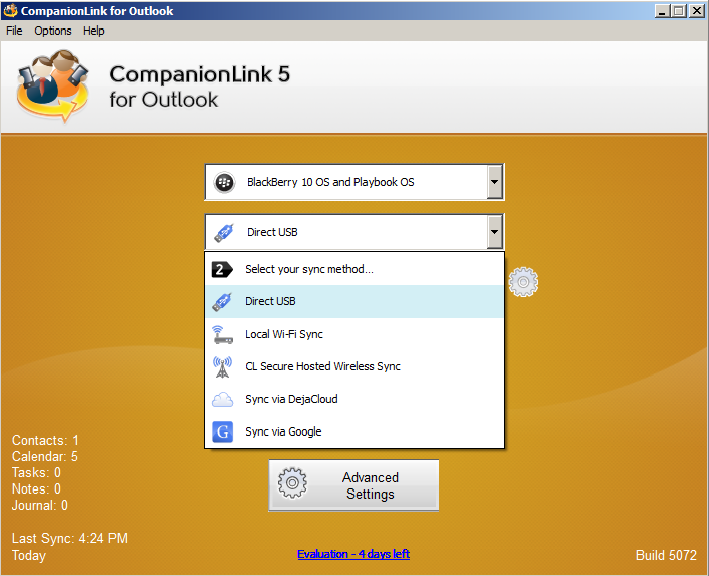Click the gear icon on Advanced Settings
Image resolution: width=709 pixels, height=576 pixels.
pos(292,483)
